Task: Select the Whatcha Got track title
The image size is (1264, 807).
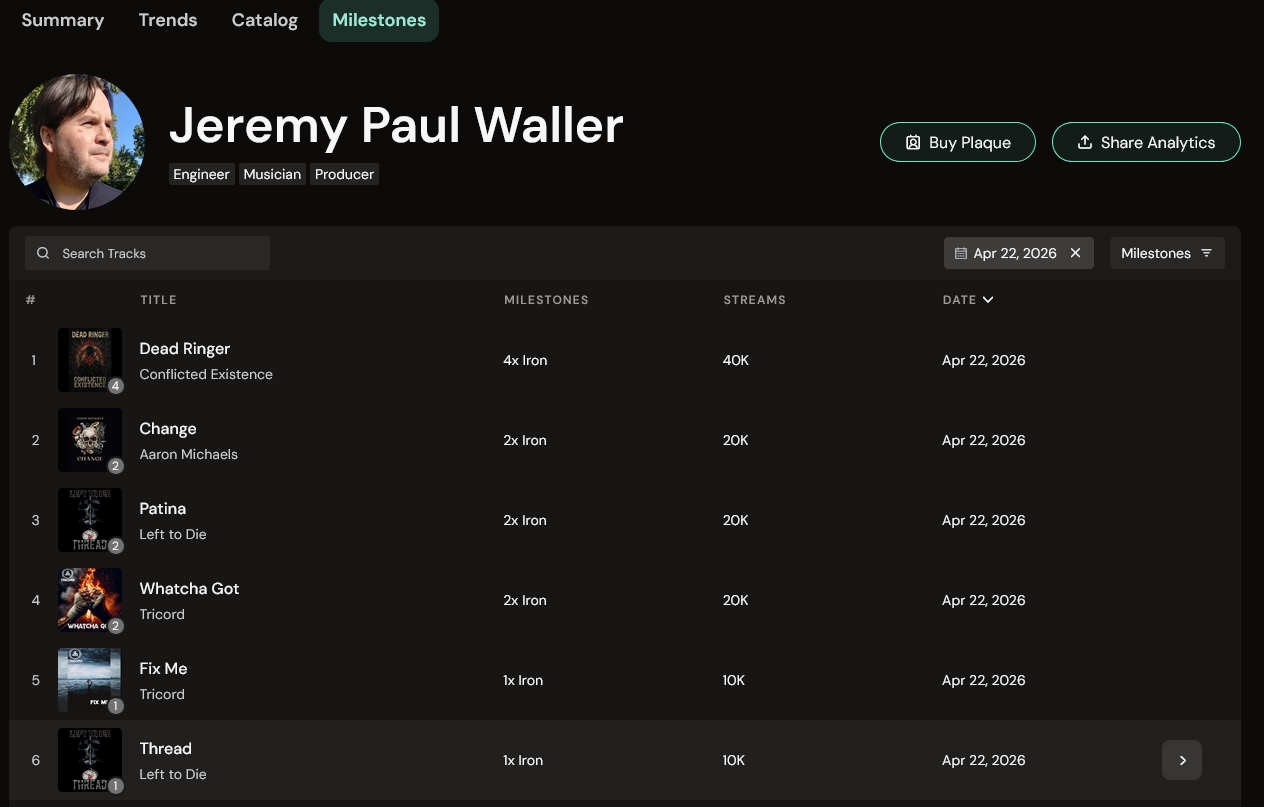Action: pyautogui.click(x=189, y=588)
